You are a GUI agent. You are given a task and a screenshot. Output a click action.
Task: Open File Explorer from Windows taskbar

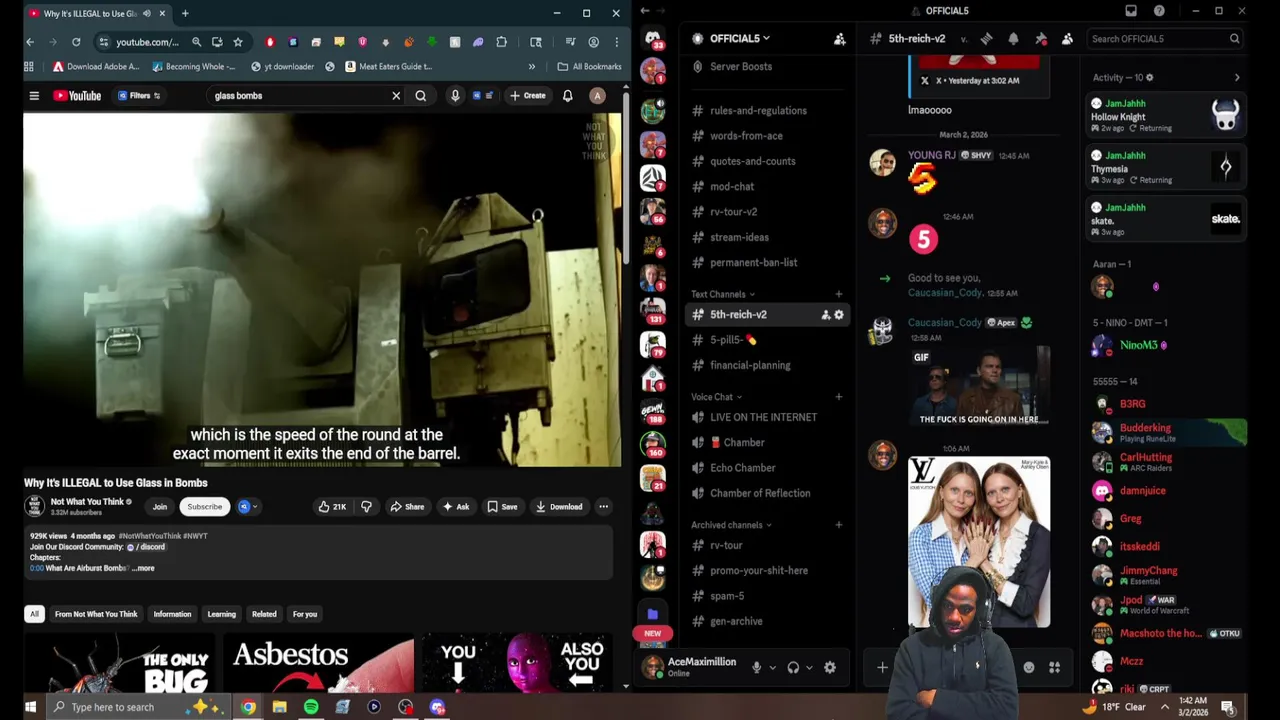point(279,707)
